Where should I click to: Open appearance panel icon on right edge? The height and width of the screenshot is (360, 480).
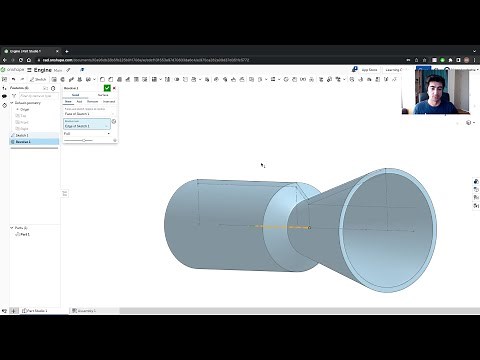coord(476,182)
